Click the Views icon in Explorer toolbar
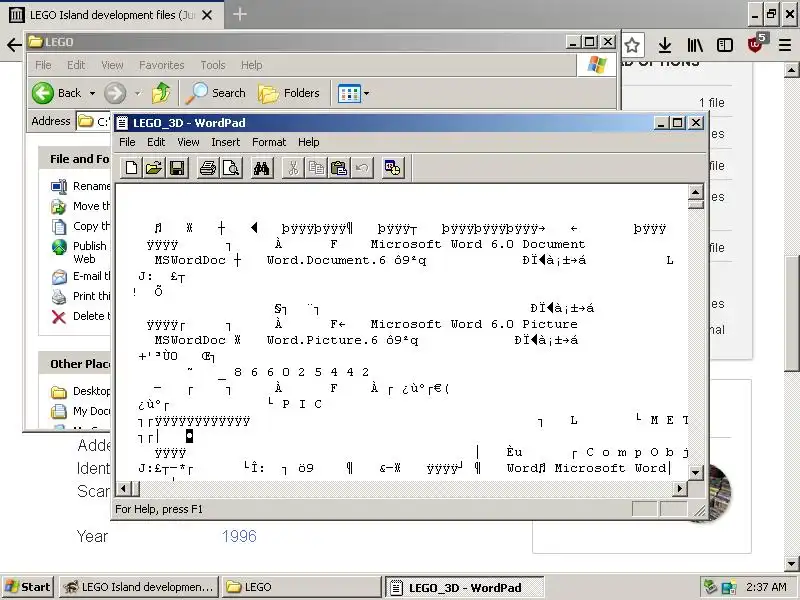 (x=349, y=93)
